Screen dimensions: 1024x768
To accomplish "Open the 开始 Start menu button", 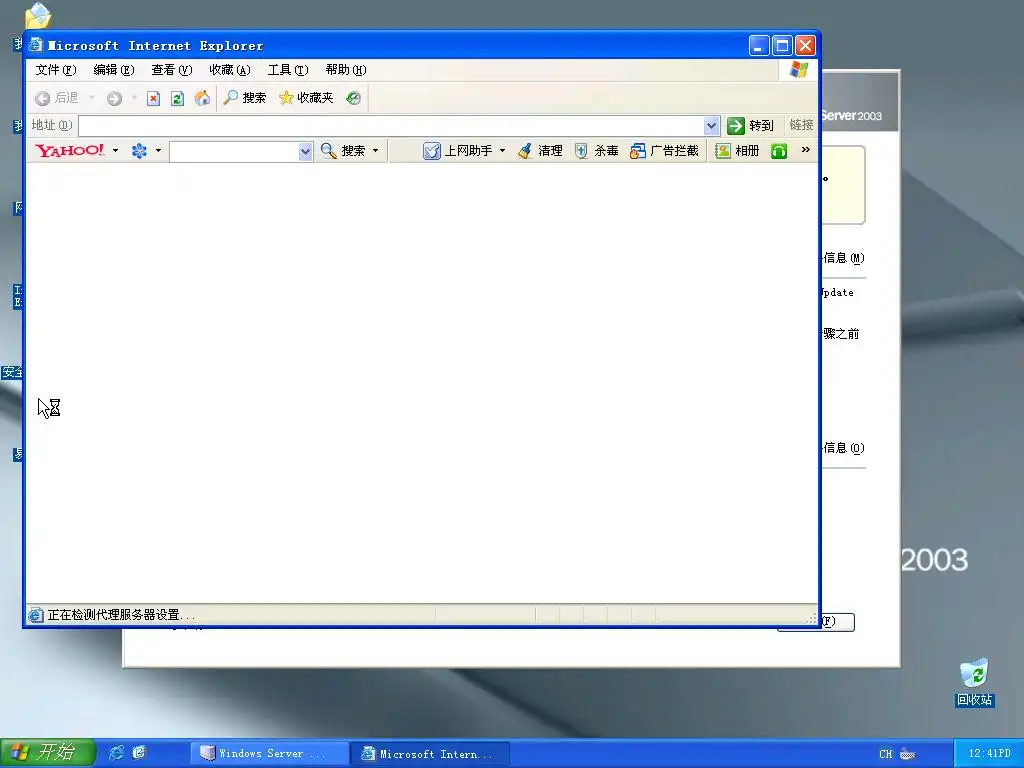I will [x=47, y=752].
